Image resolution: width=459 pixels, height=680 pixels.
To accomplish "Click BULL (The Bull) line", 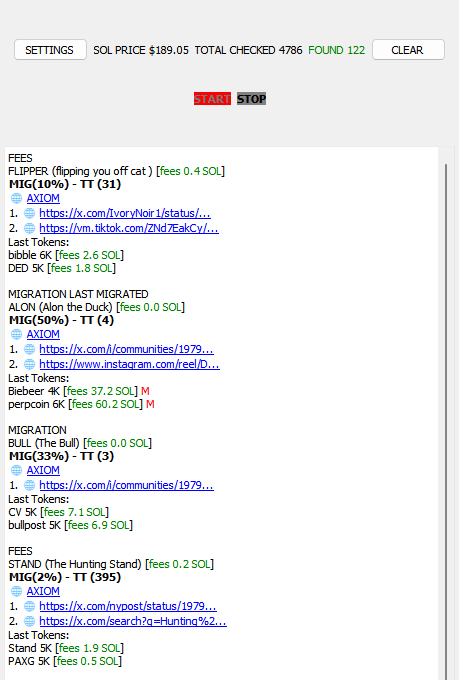I will point(80,443).
